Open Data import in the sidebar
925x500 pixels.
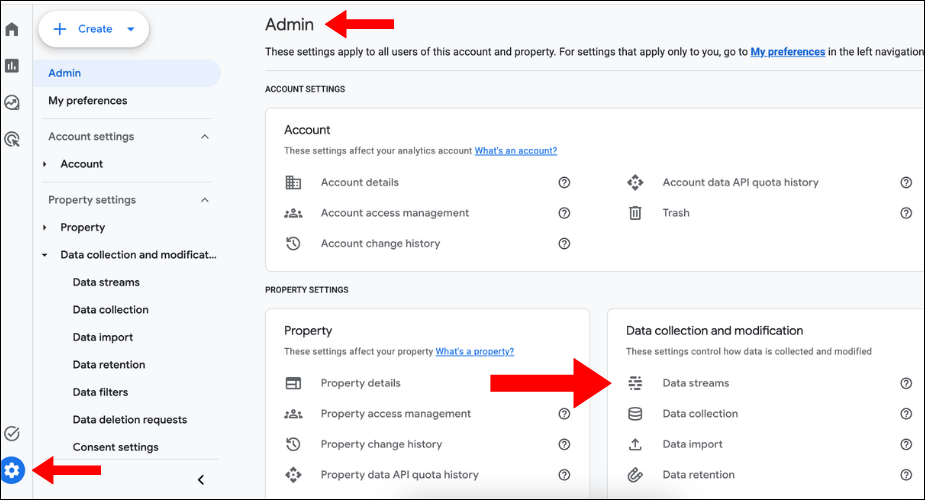pos(103,337)
